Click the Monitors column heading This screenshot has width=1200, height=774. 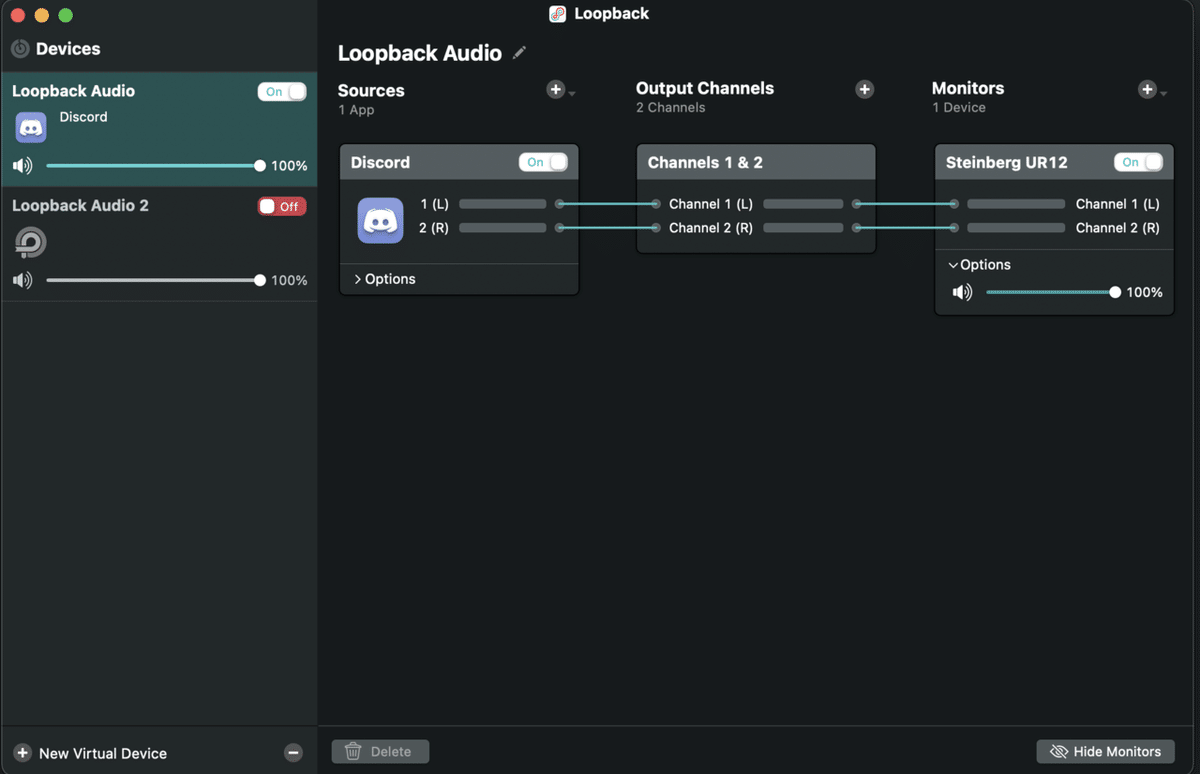(968, 88)
